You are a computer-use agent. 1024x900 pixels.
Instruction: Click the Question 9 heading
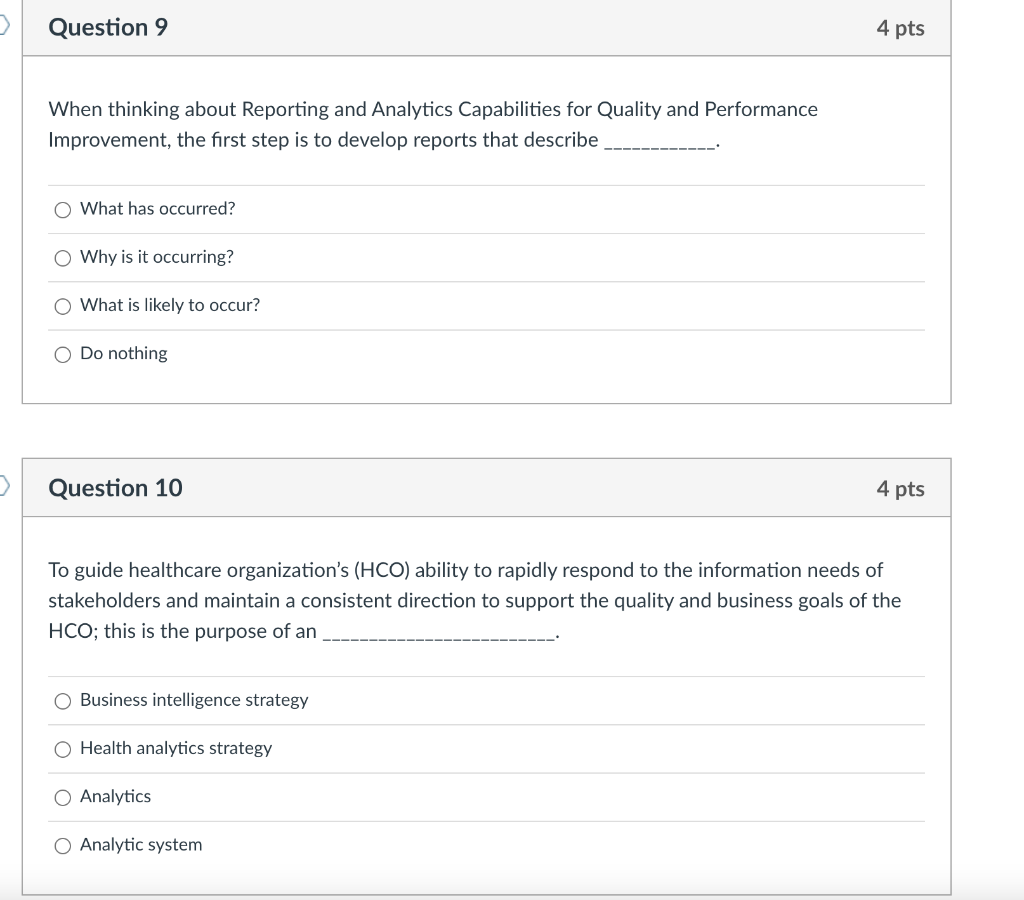(108, 28)
